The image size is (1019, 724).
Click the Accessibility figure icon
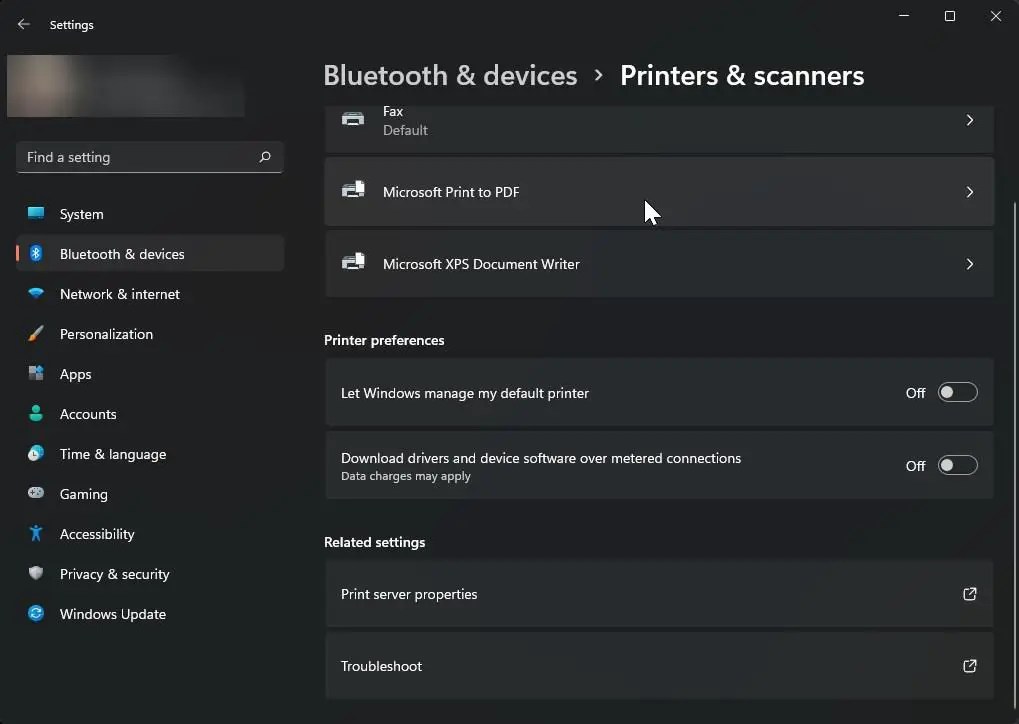pyautogui.click(x=36, y=534)
